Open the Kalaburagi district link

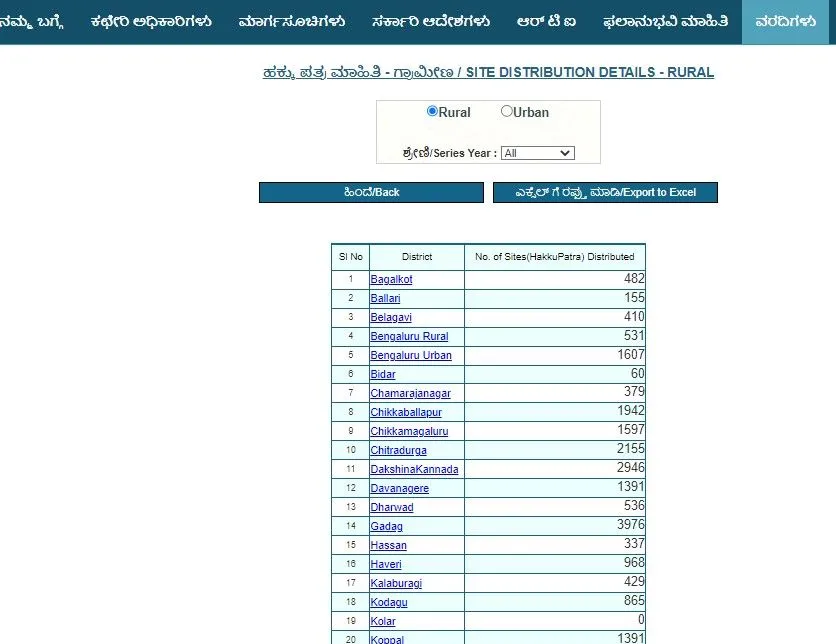[x=395, y=584]
